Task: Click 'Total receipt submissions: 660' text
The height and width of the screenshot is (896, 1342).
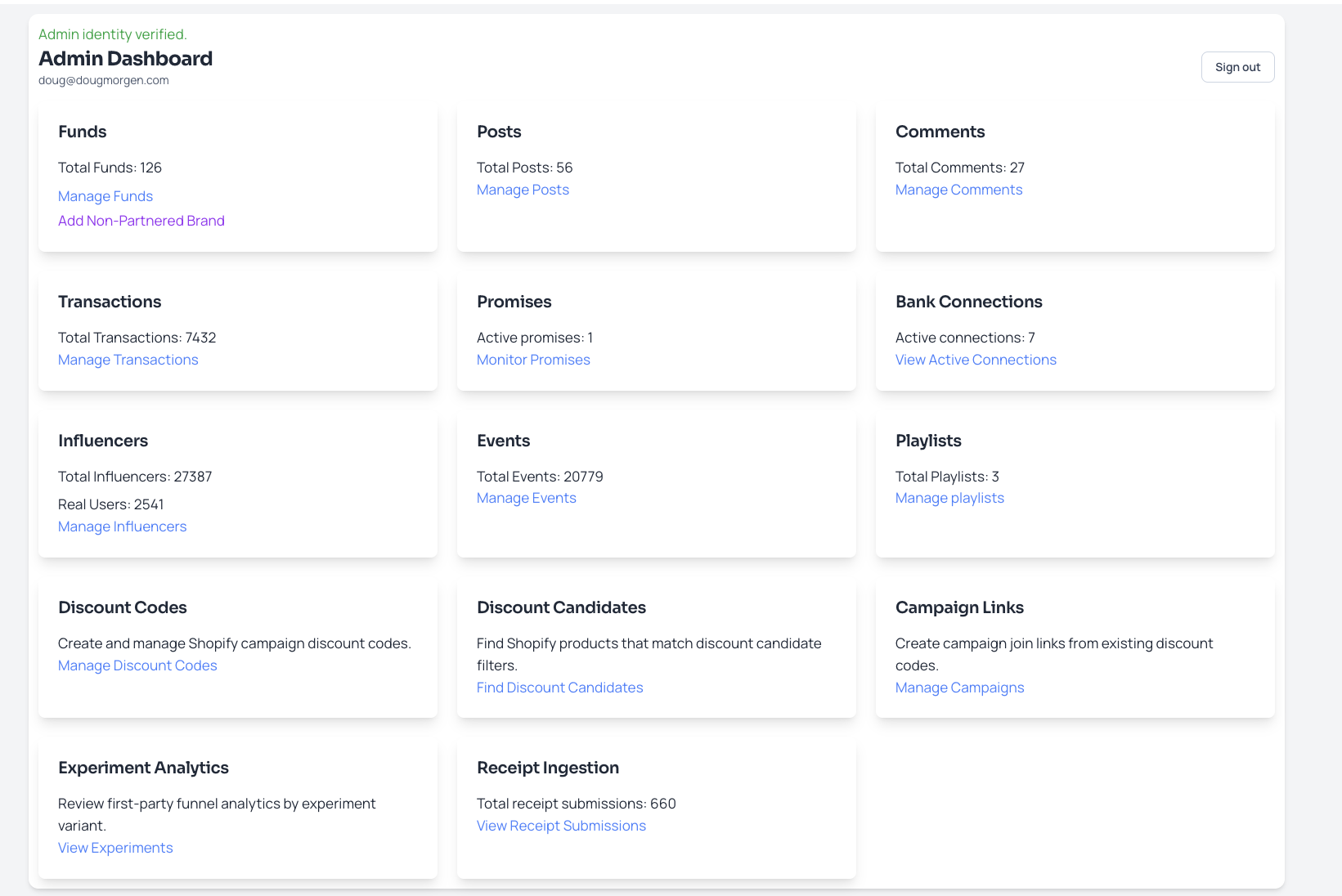Action: click(576, 804)
